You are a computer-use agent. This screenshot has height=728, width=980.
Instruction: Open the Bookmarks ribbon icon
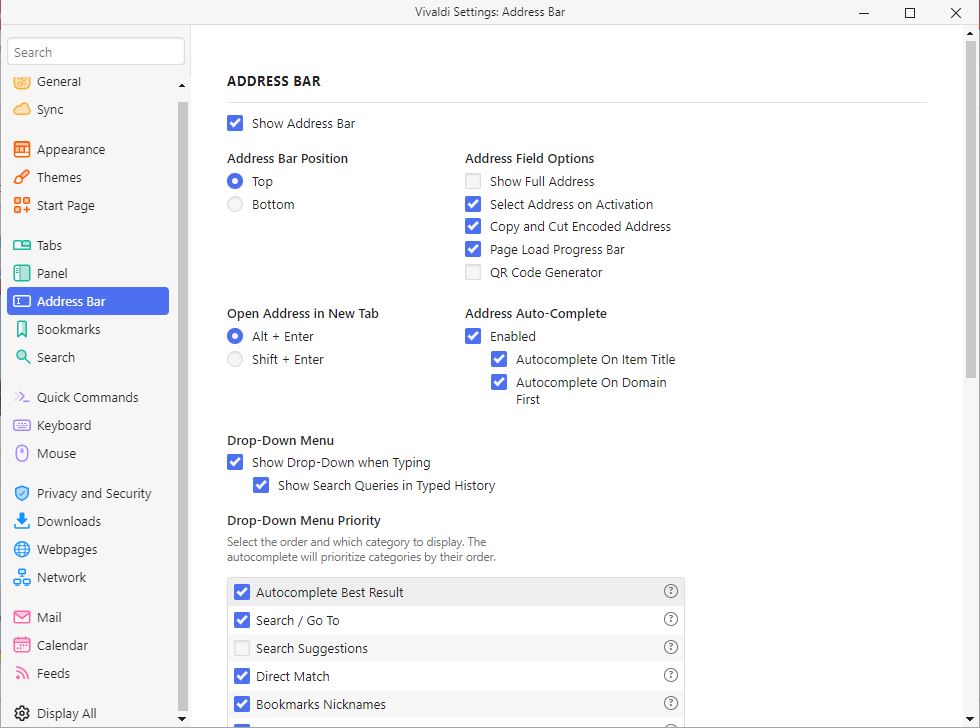pyautogui.click(x=22, y=329)
